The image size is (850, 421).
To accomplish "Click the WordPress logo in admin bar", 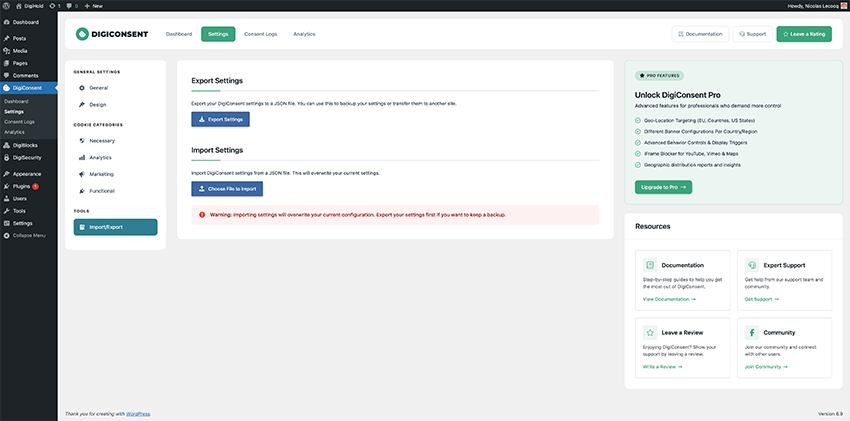I will point(6,5).
